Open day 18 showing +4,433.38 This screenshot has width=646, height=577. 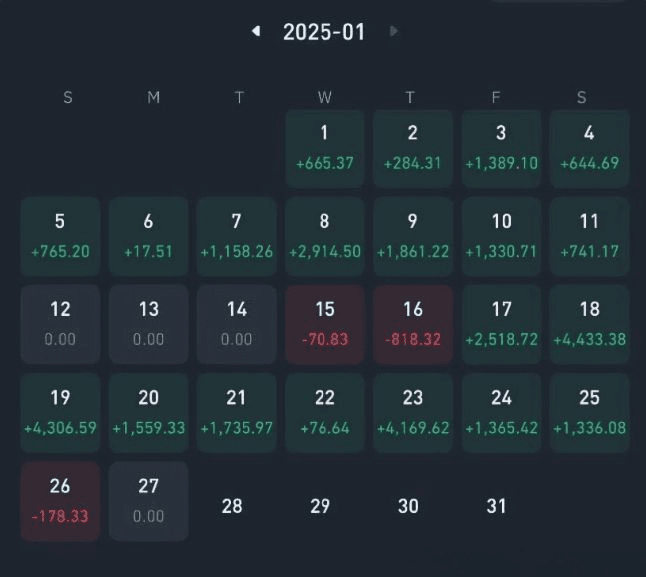tap(589, 323)
